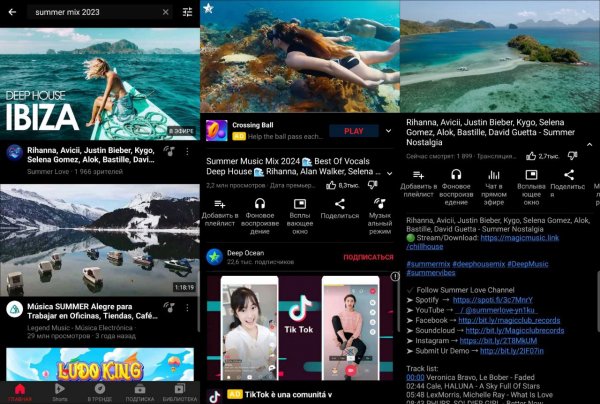Screen dimensions: 600x404
Task: Open search filters sliders icon
Action: click(187, 12)
